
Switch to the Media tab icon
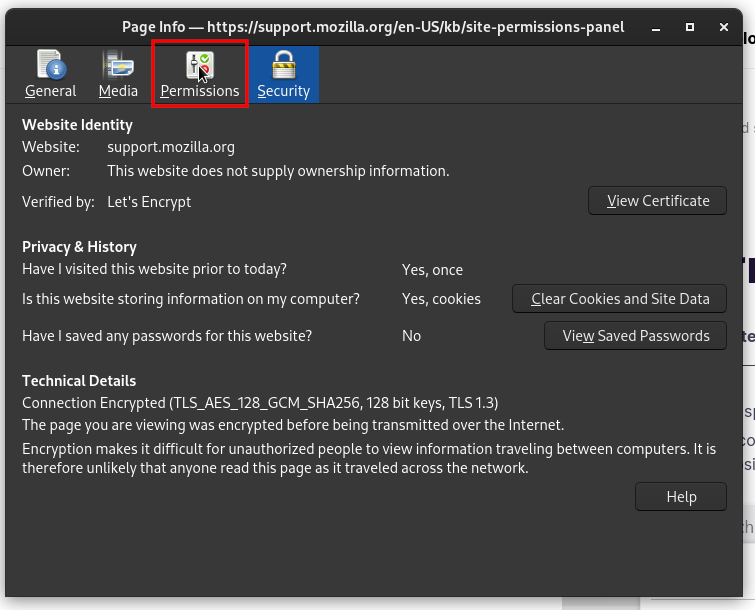pyautogui.click(x=118, y=65)
